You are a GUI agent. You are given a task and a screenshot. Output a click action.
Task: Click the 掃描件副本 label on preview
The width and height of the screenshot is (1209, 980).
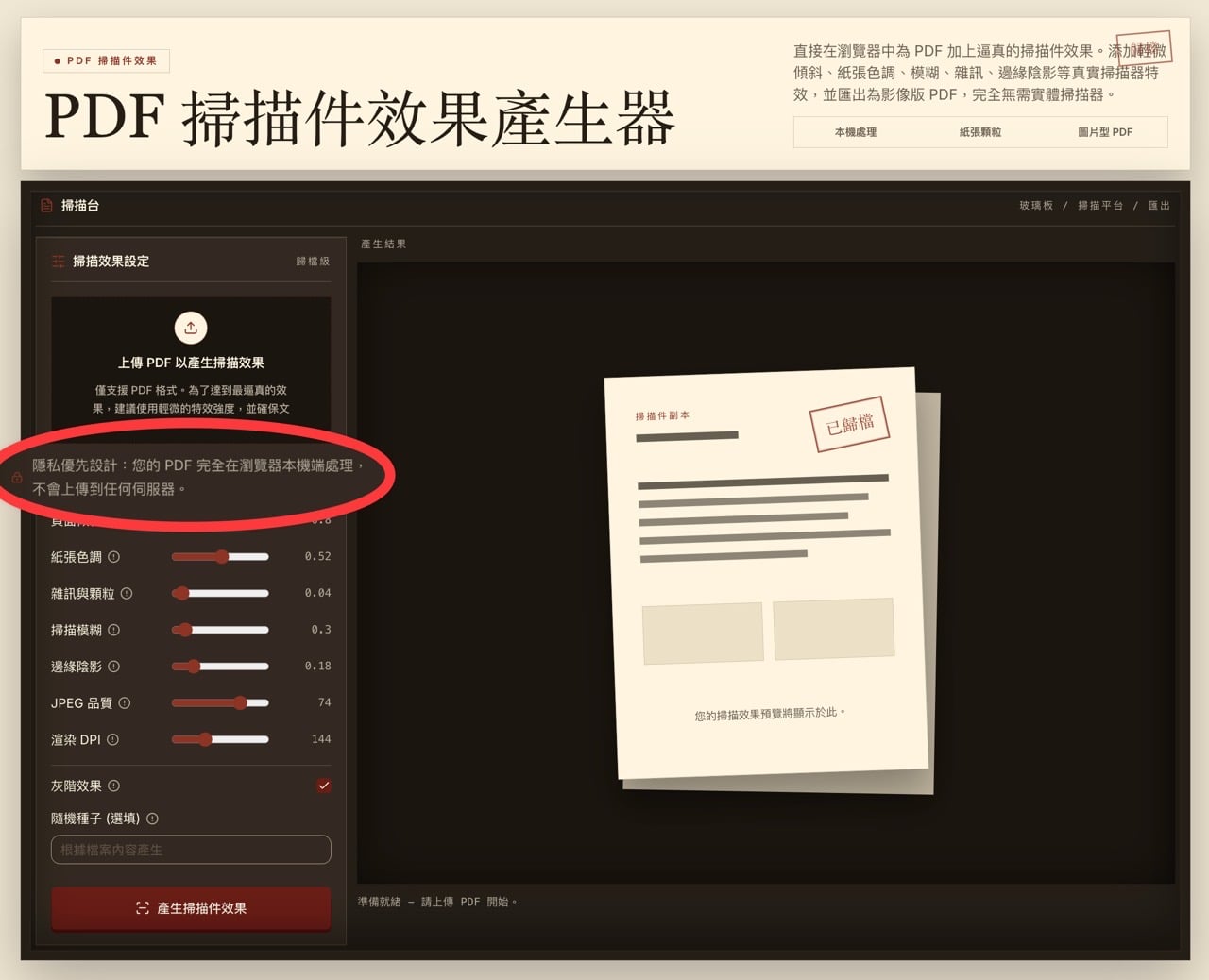tap(662, 415)
